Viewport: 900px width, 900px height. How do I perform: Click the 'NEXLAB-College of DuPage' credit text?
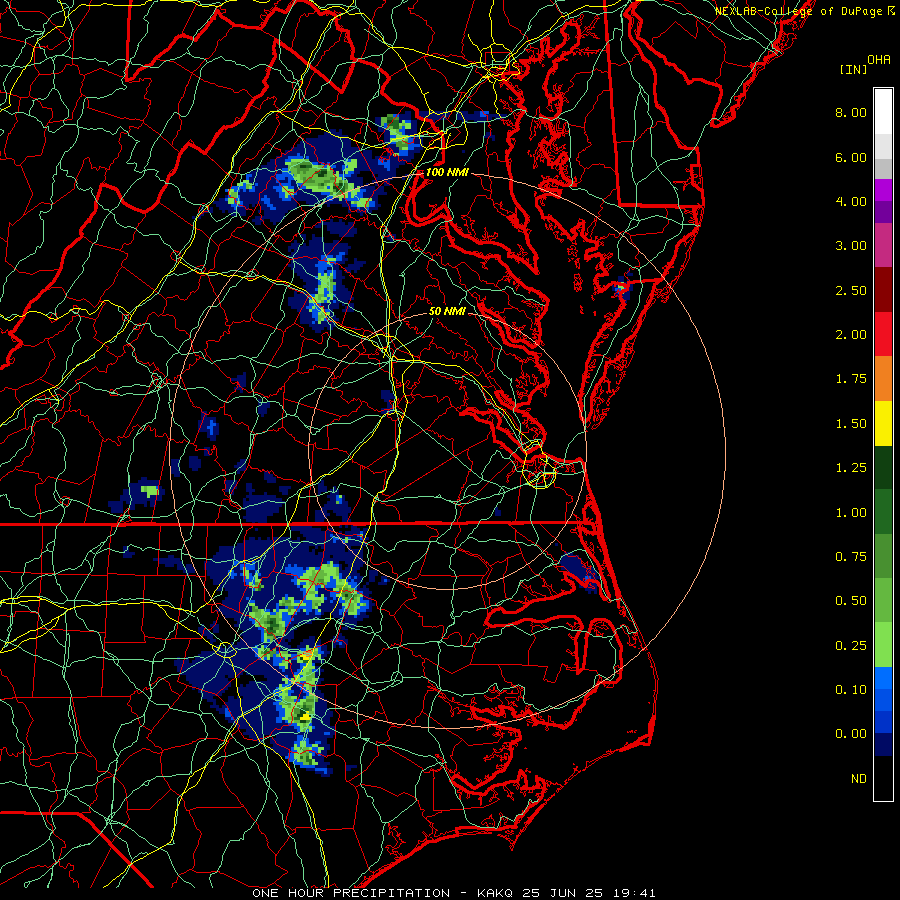(799, 11)
